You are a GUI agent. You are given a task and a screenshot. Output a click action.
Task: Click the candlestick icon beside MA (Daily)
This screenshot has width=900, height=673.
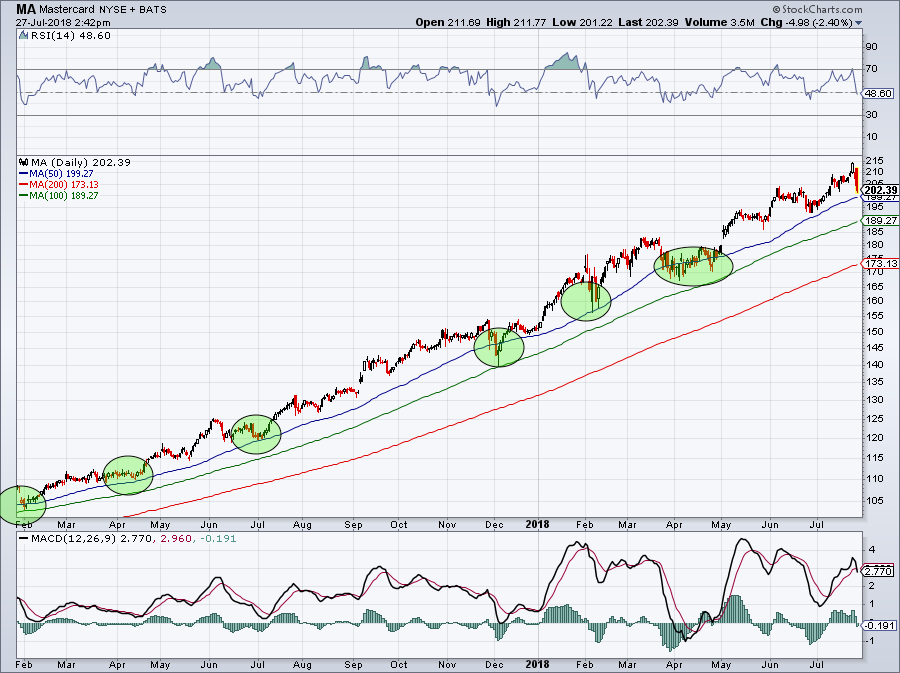tap(24, 162)
